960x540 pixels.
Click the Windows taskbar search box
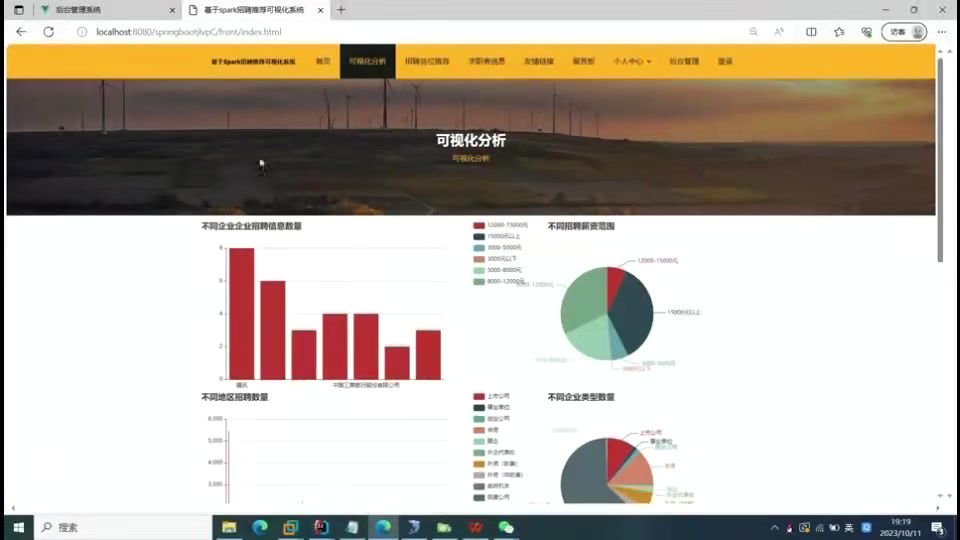[120, 527]
